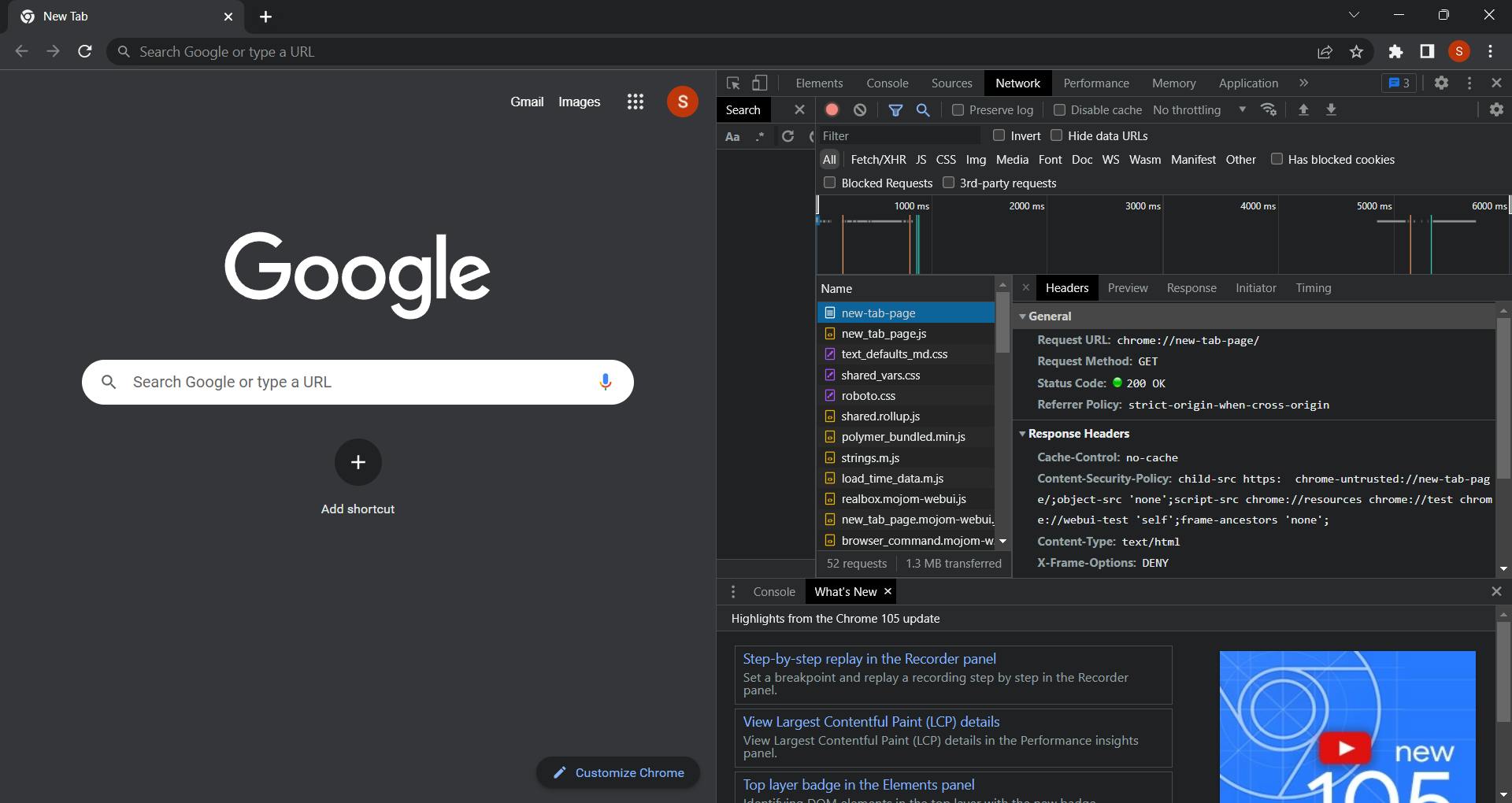This screenshot has width=1512, height=803.
Task: Open the network filter bar
Action: (x=895, y=109)
